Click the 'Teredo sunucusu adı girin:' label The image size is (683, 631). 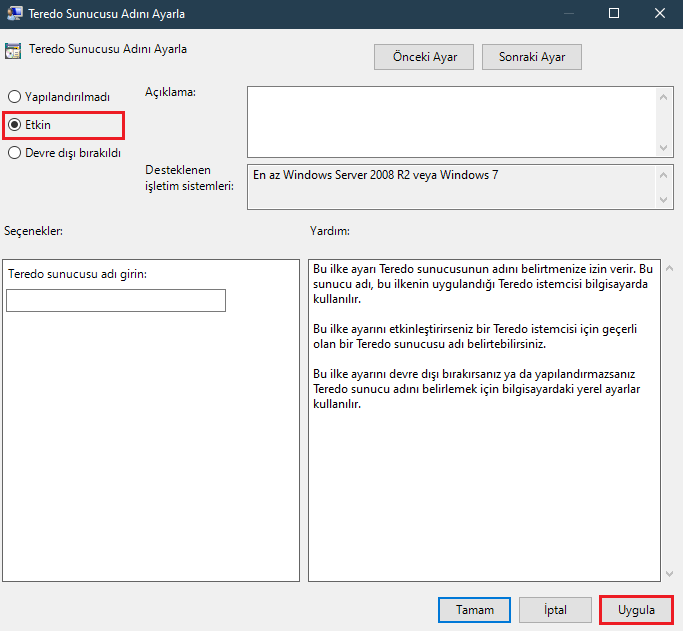click(78, 274)
